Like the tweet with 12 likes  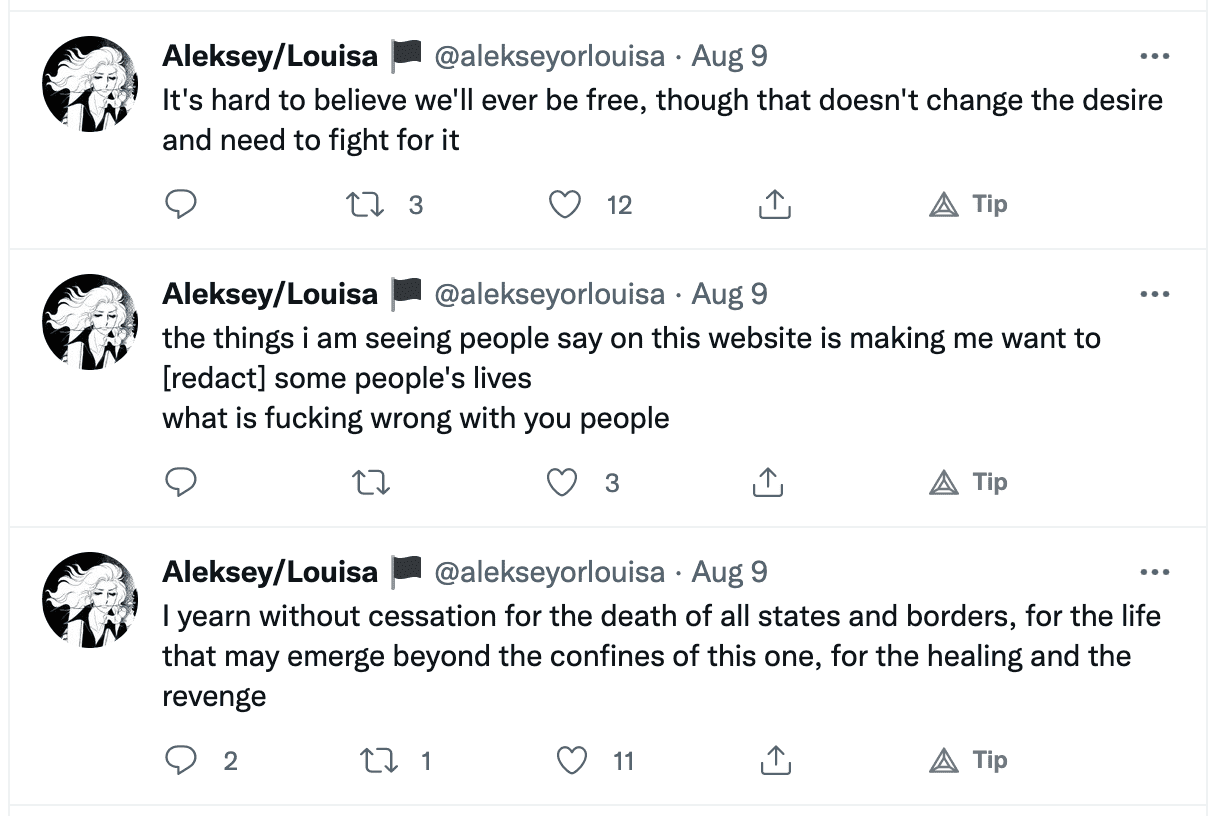click(567, 205)
